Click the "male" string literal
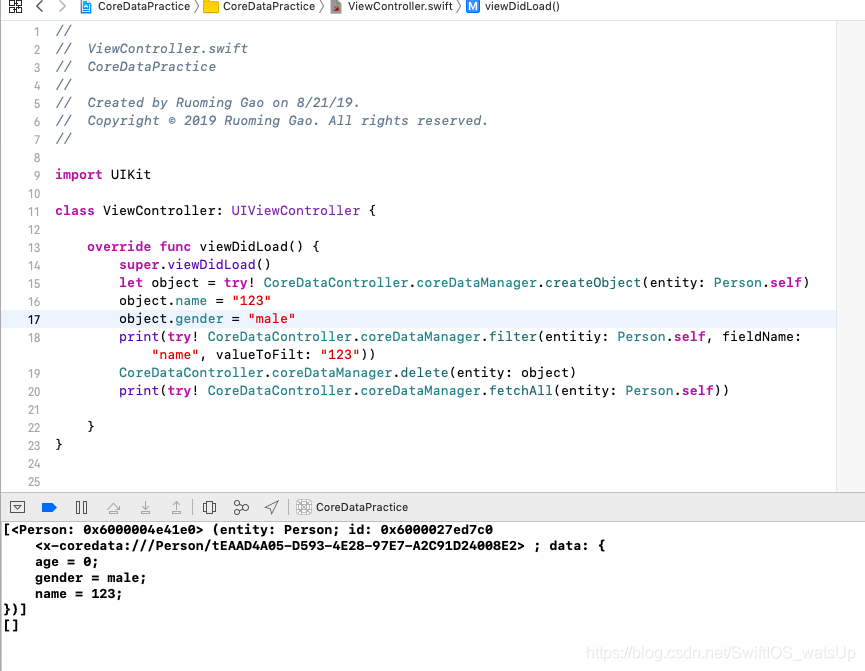This screenshot has width=865, height=671. 271,318
